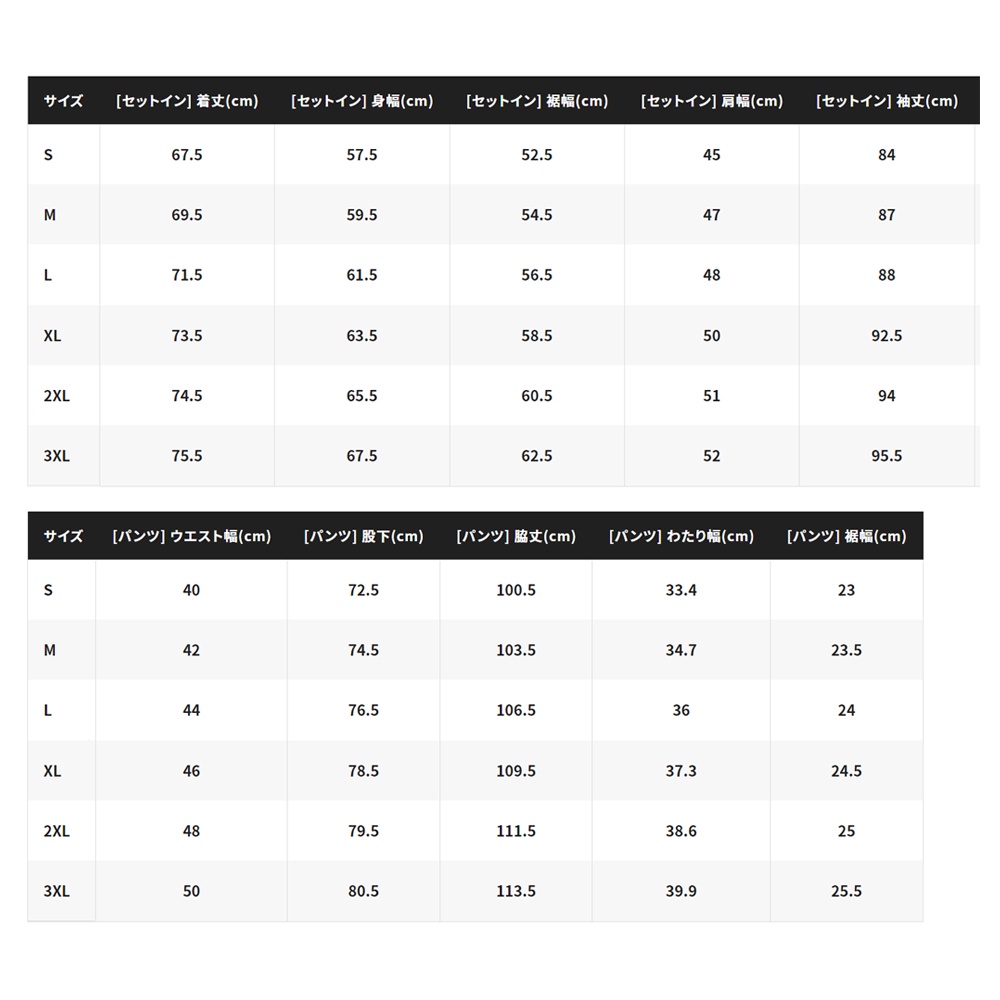
Task: Click the 3XL pants side length 113.5
Action: (516, 891)
